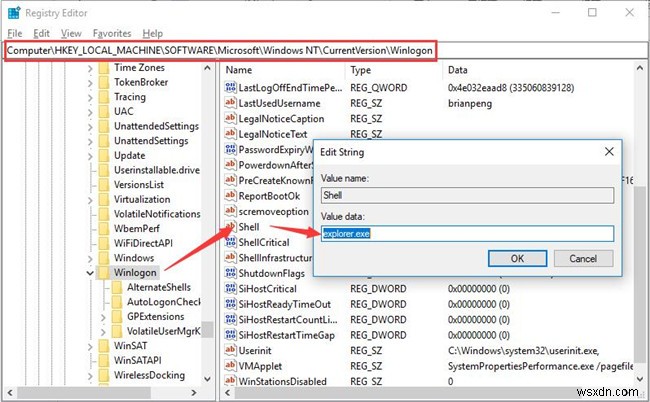The image size is (650, 402).
Task: Select the UnattendSettings key
Action: 151,141
